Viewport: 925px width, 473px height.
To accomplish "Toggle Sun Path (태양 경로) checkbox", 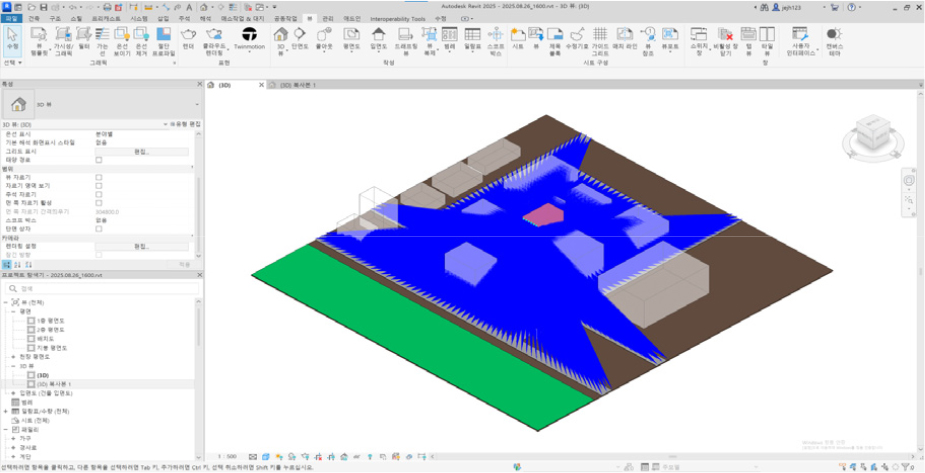I will [x=99, y=160].
